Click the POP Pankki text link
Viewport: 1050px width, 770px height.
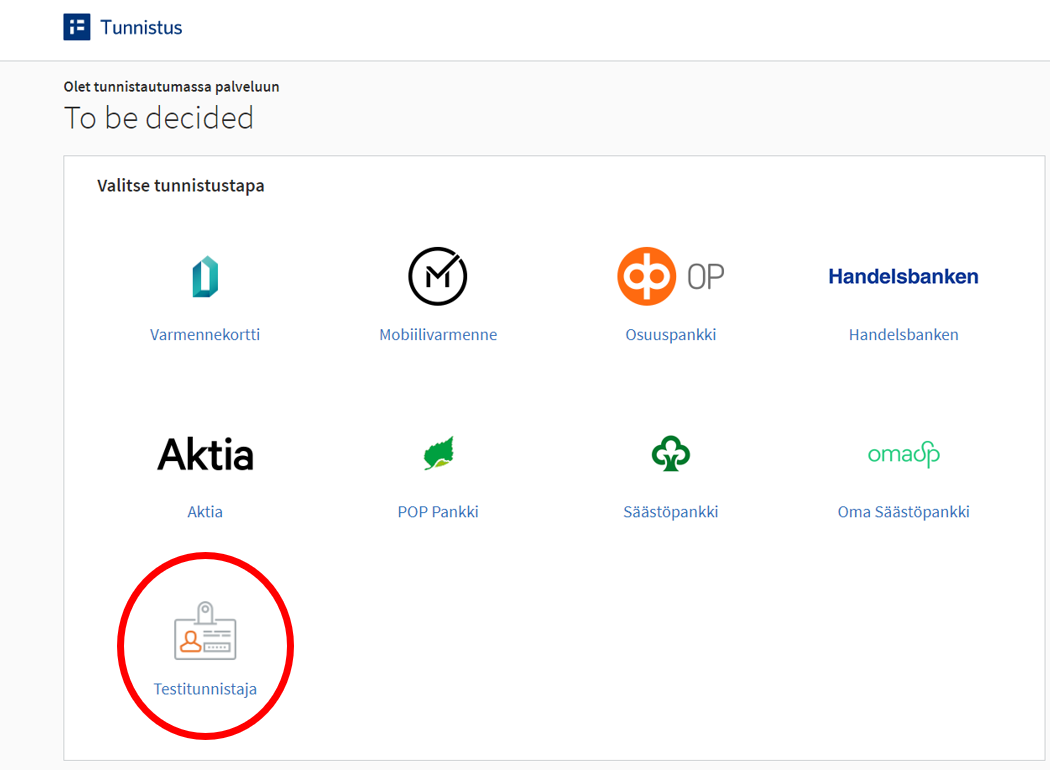point(438,512)
